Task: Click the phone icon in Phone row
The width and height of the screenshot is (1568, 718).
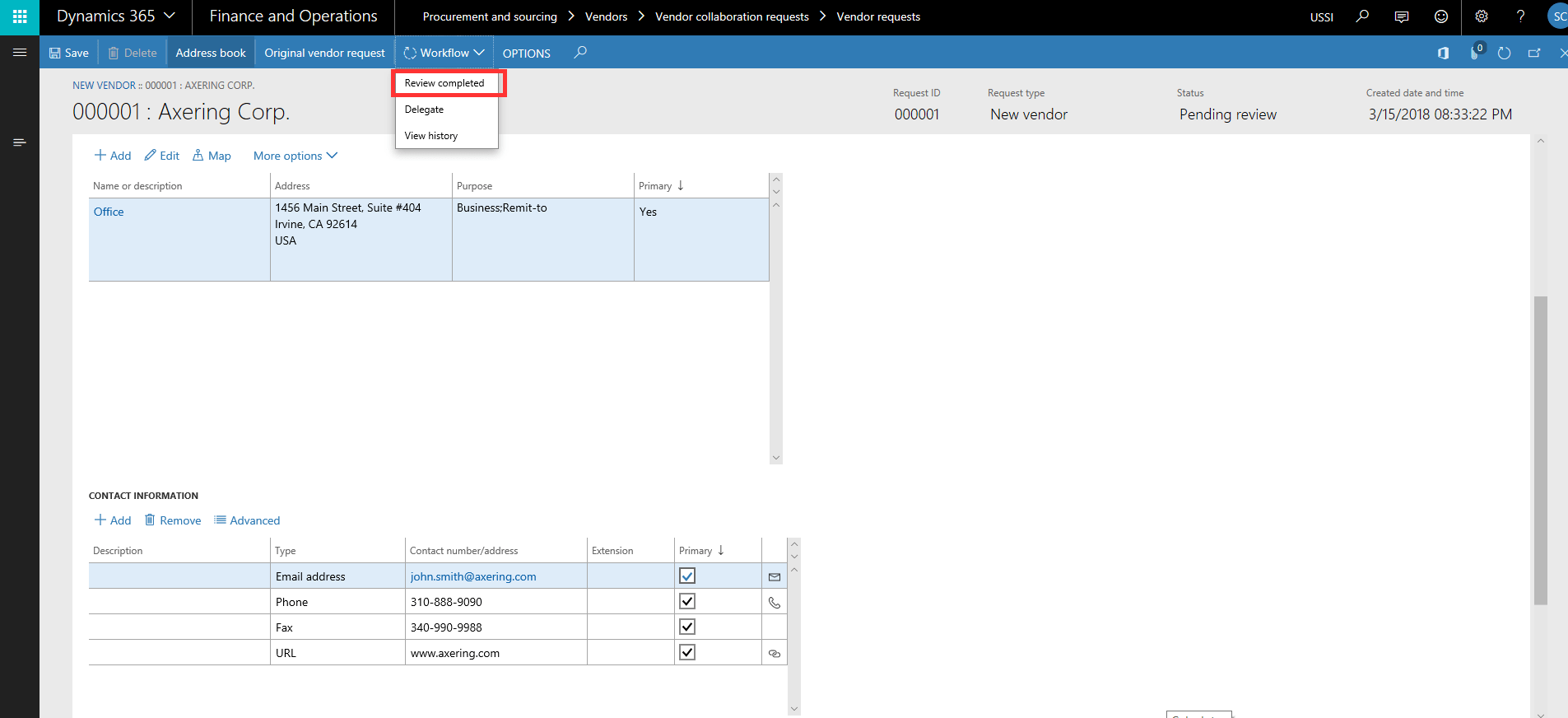Action: pyautogui.click(x=775, y=603)
